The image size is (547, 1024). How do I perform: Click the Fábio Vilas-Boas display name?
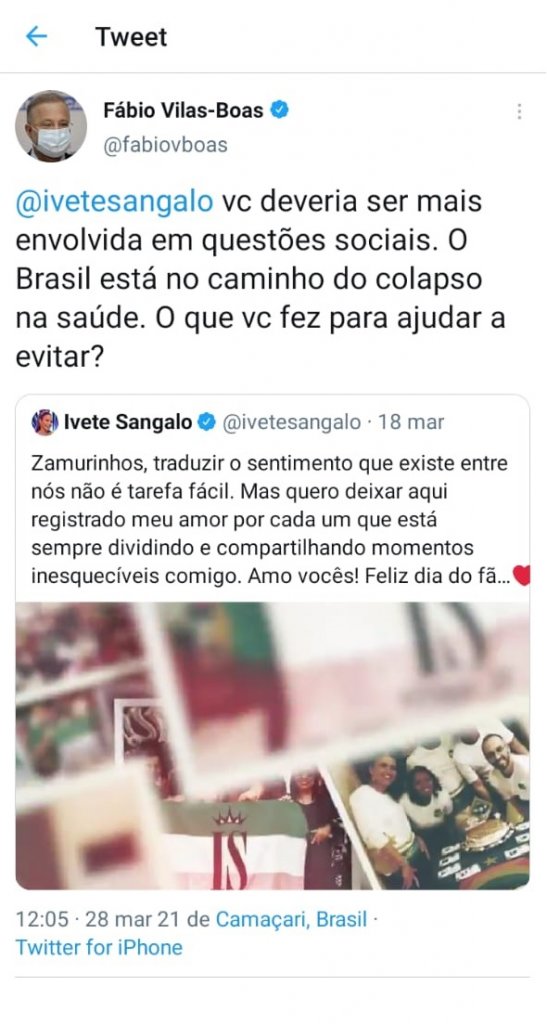183,110
